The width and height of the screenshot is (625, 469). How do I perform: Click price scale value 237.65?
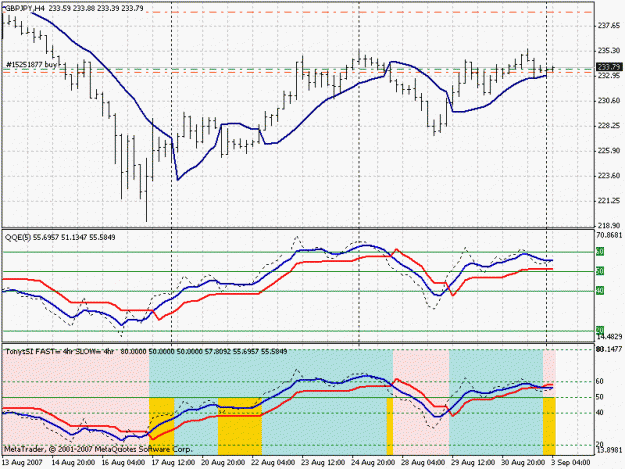pyautogui.click(x=609, y=26)
